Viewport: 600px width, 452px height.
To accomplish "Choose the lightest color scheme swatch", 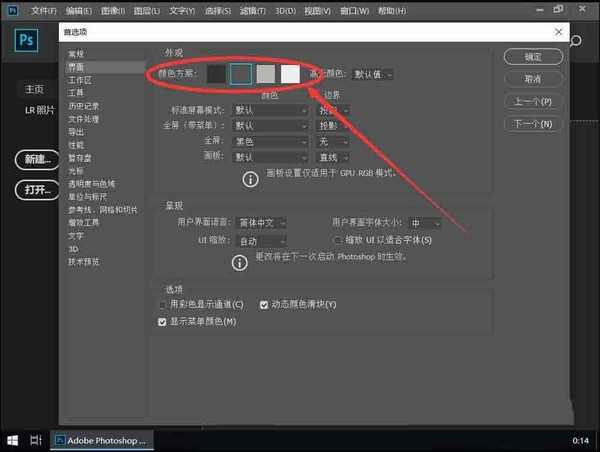I will (290, 74).
